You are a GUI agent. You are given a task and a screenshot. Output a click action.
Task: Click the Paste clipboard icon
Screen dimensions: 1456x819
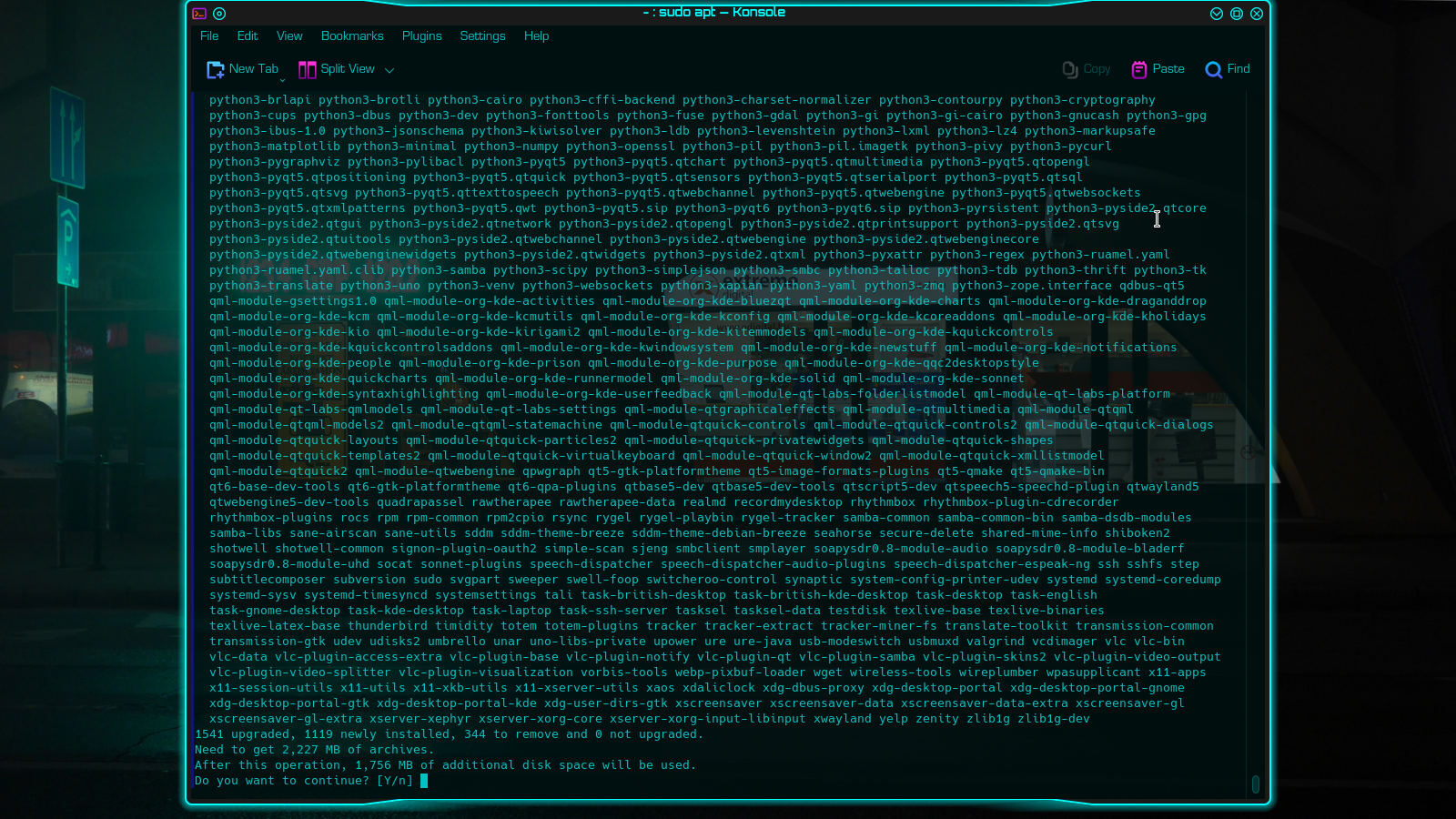tap(1139, 69)
